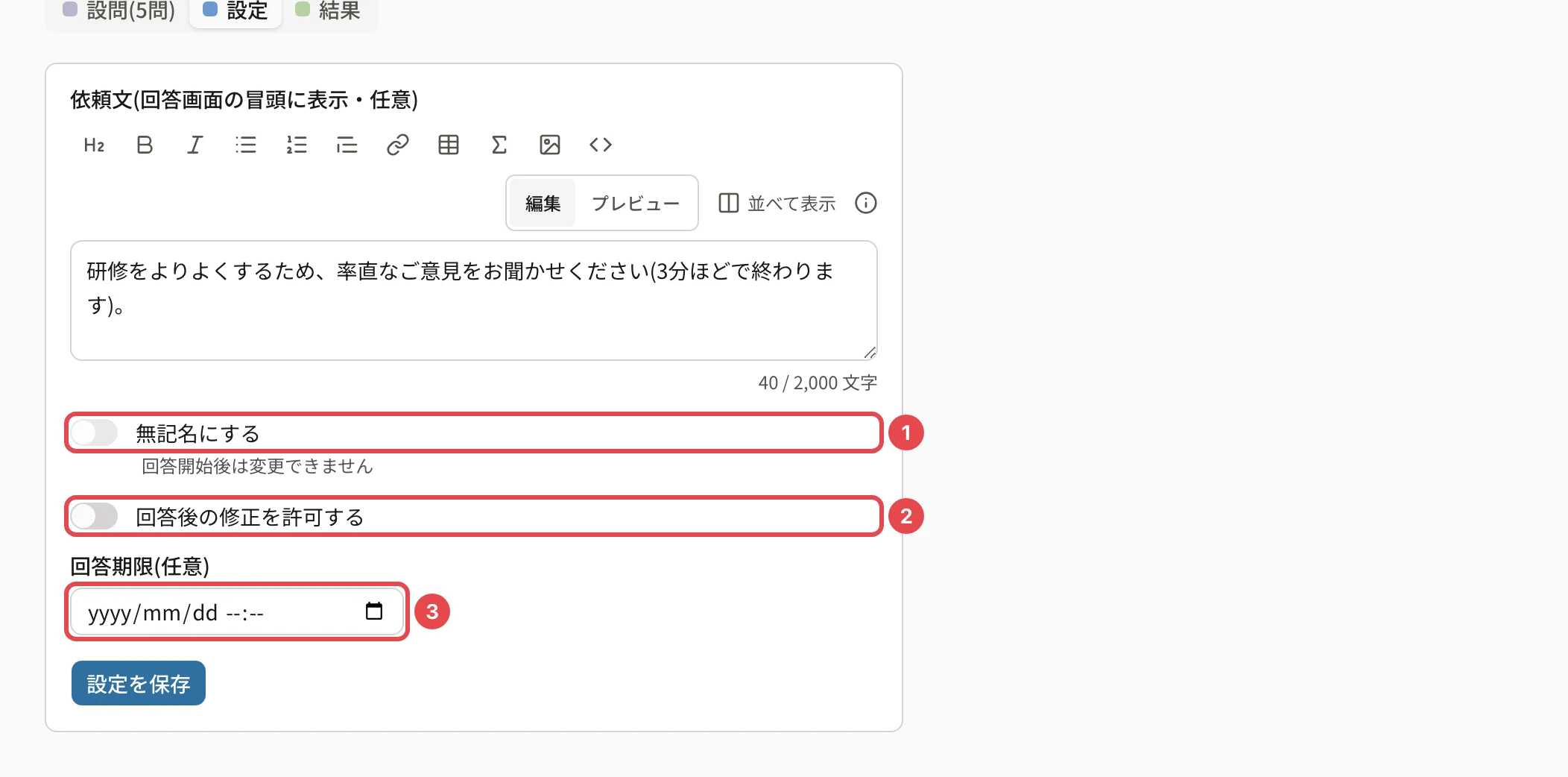This screenshot has height=777, width=1568.
Task: Insert a math formula (sigma icon)
Action: [499, 145]
